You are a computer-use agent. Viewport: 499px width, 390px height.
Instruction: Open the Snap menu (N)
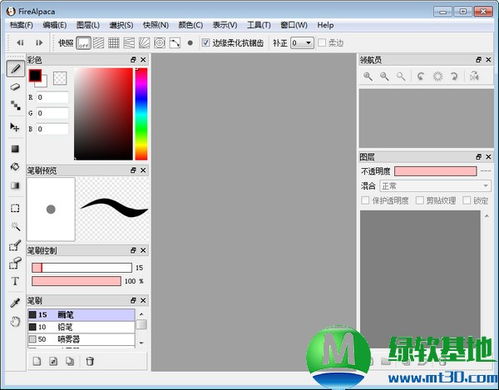156,25
